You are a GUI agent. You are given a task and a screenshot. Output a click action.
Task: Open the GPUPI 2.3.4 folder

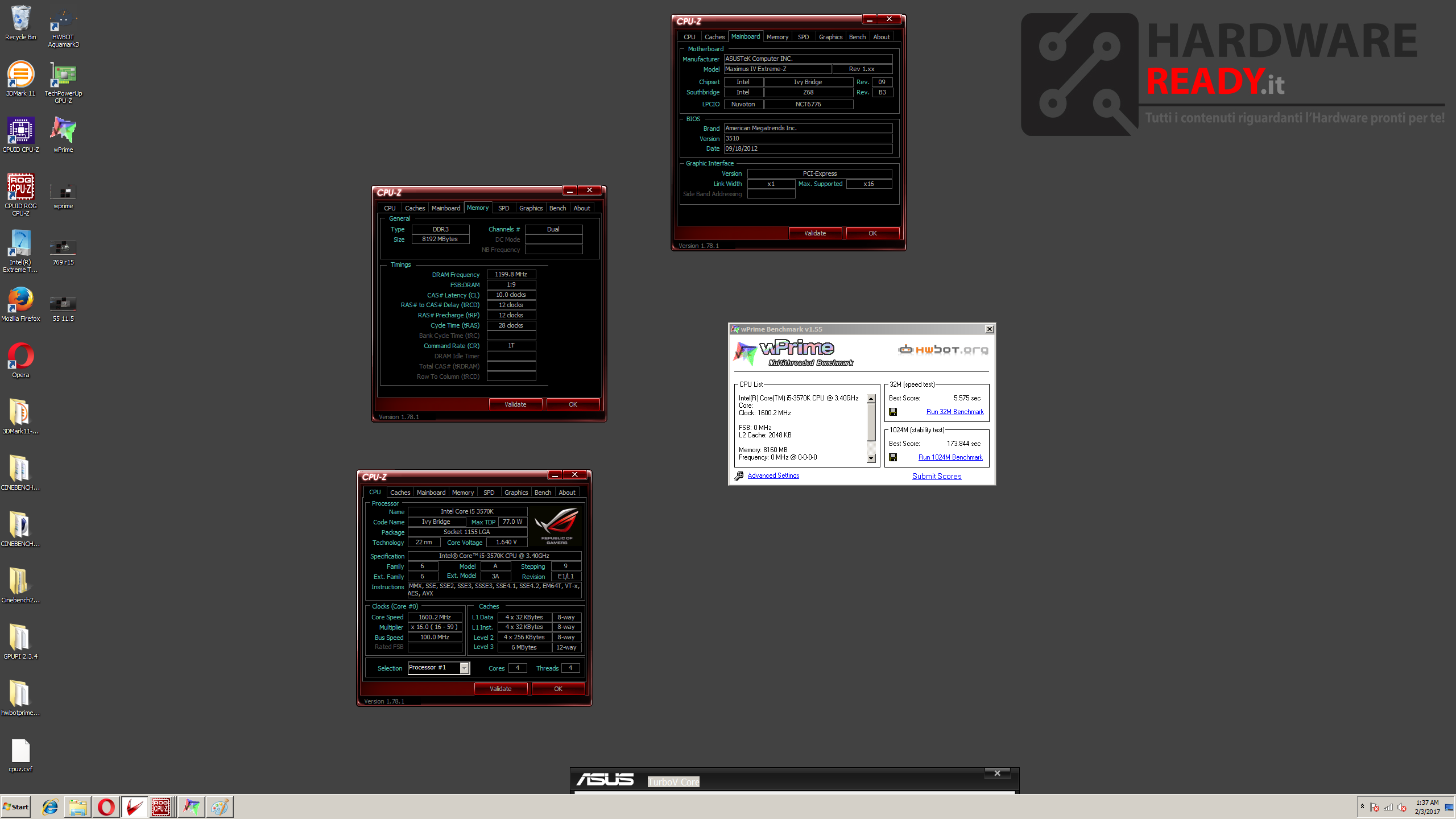pos(20,642)
